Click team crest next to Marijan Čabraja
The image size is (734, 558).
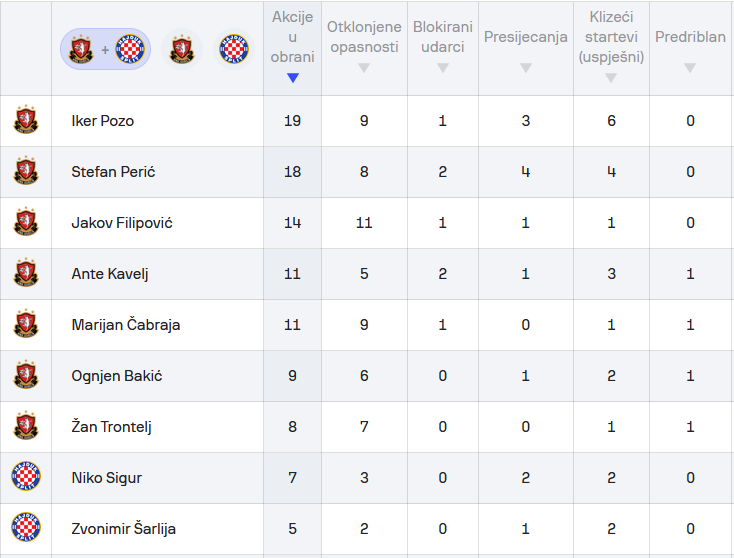pyautogui.click(x=26, y=325)
